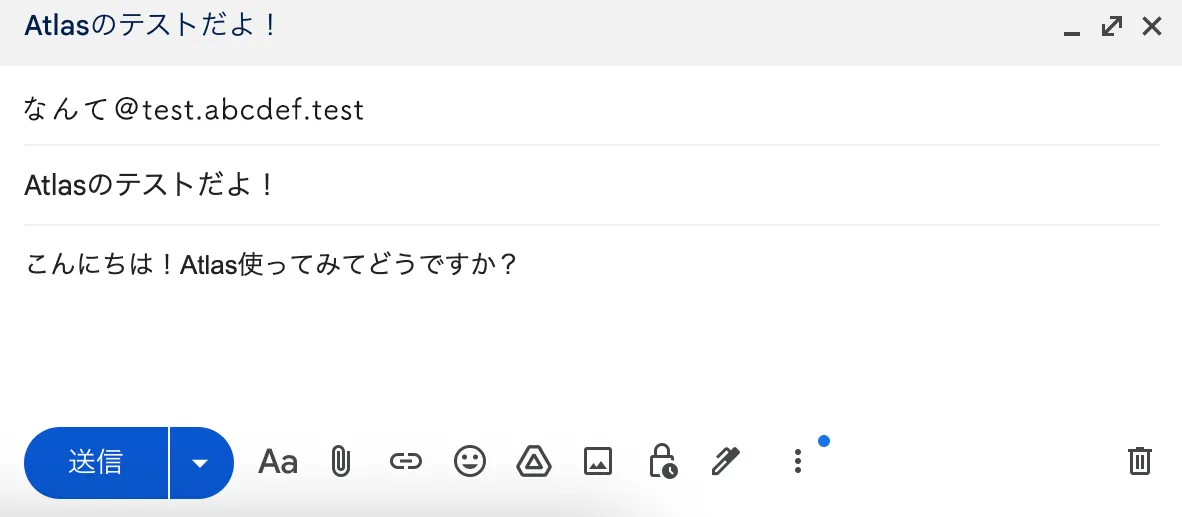Expand the compose window to full screen
Image resolution: width=1182 pixels, height=517 pixels.
(x=1111, y=27)
